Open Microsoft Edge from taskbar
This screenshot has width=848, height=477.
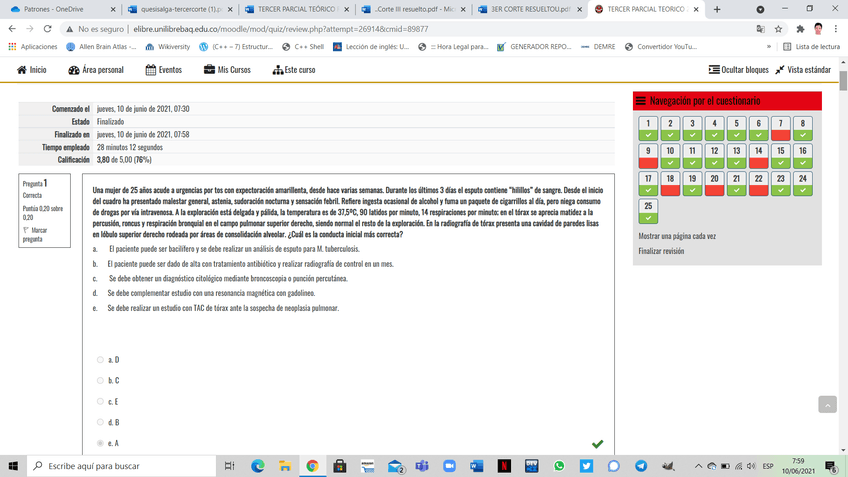[x=257, y=466]
